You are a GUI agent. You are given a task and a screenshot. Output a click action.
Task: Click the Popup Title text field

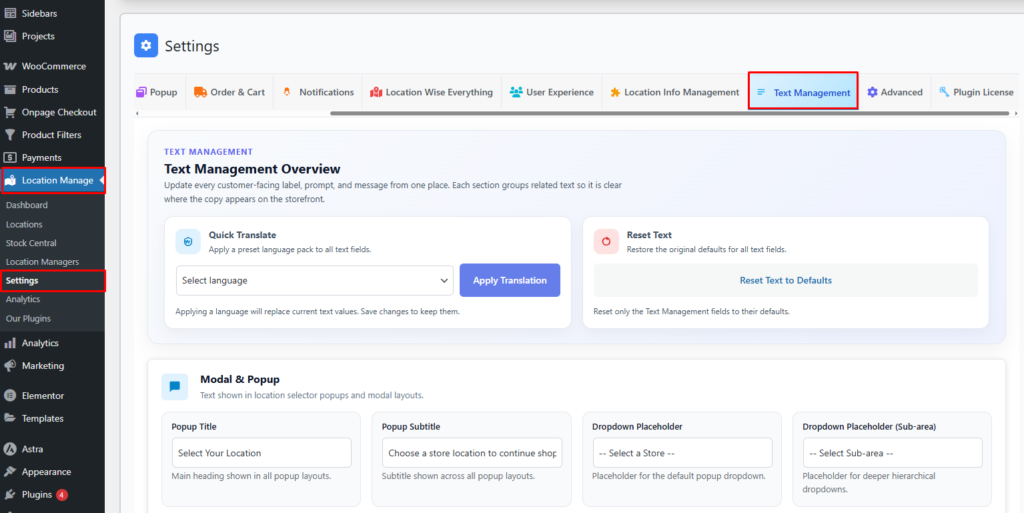click(261, 453)
